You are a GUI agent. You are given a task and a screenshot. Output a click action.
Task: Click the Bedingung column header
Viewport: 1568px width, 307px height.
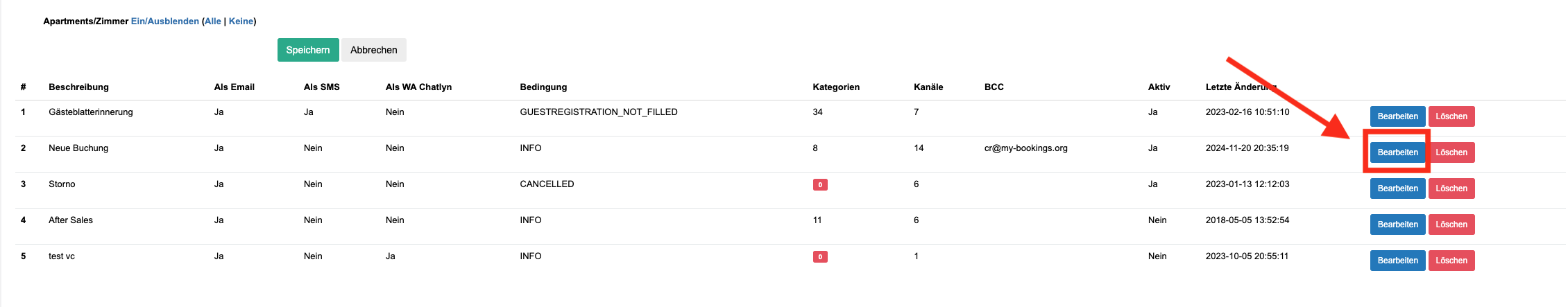click(x=543, y=87)
